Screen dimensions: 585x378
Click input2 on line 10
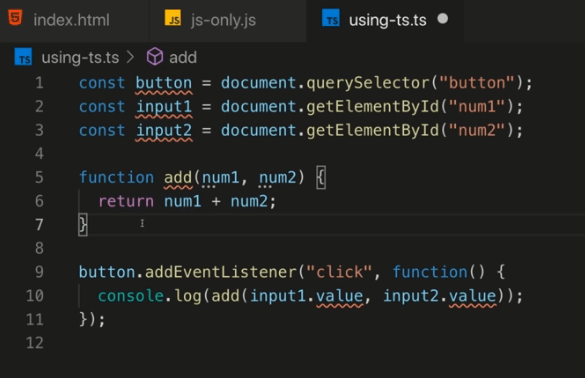click(411, 297)
